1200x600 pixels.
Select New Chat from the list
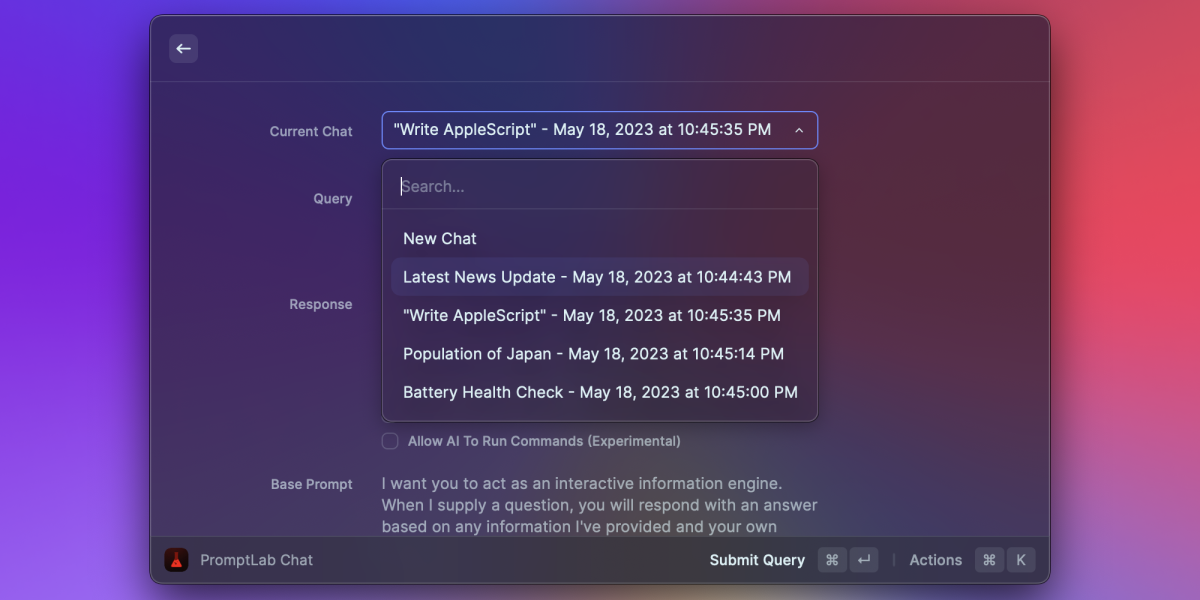(x=440, y=238)
